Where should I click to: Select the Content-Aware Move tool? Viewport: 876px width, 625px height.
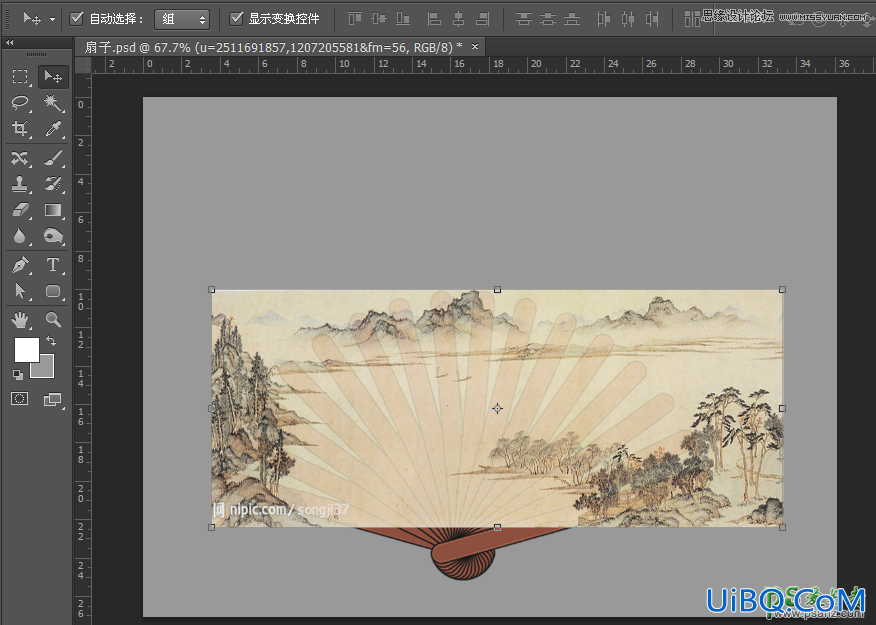click(20, 158)
